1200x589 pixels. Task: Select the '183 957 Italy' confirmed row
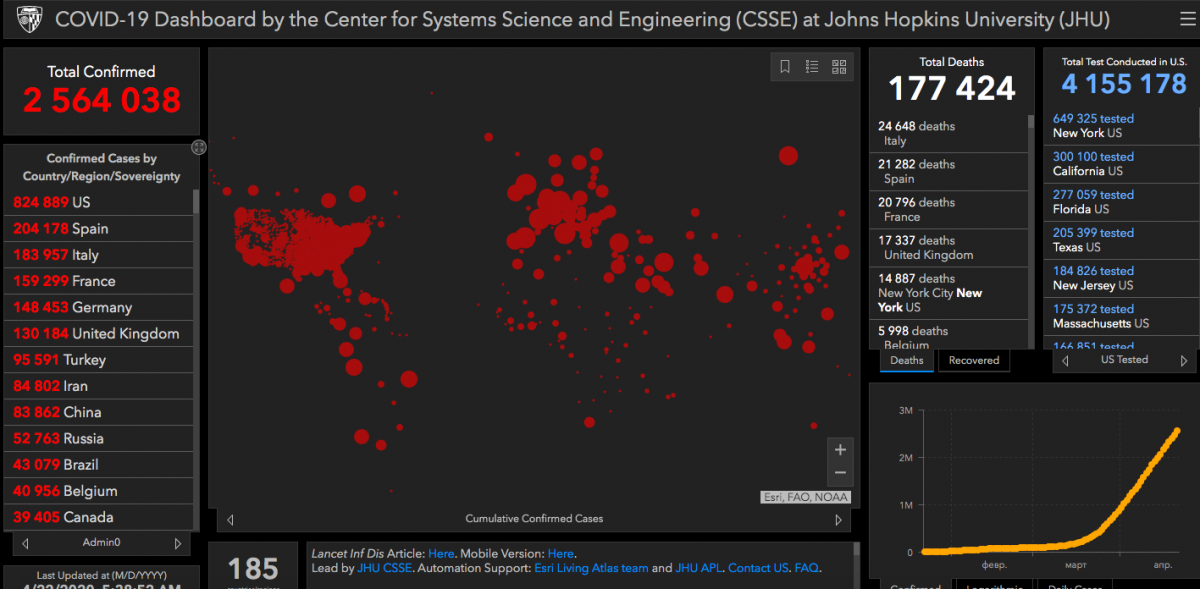click(x=98, y=255)
